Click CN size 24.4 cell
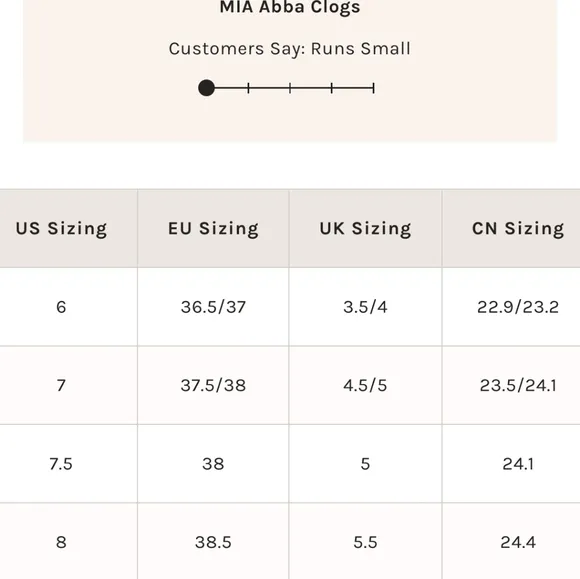Viewport: 580px width, 579px height. coord(518,542)
